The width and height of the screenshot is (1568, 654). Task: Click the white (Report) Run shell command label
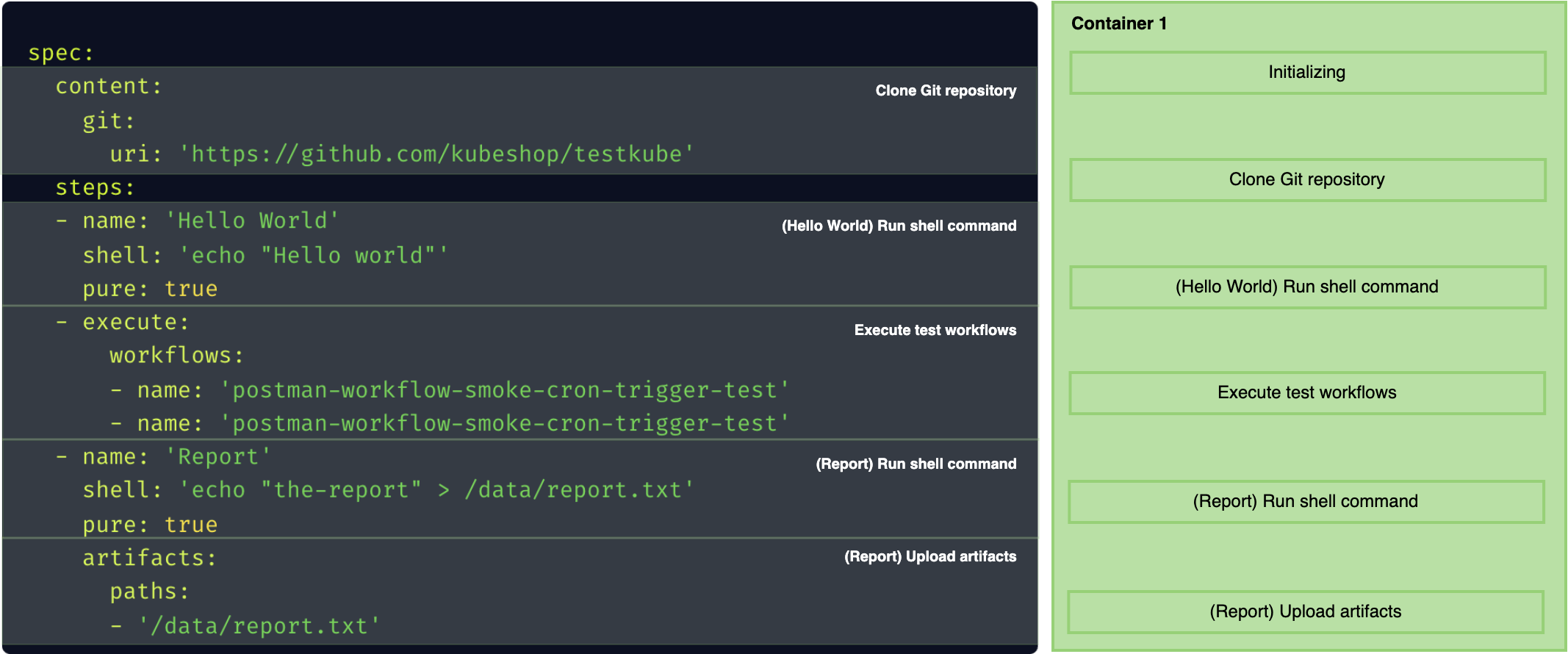tap(916, 464)
